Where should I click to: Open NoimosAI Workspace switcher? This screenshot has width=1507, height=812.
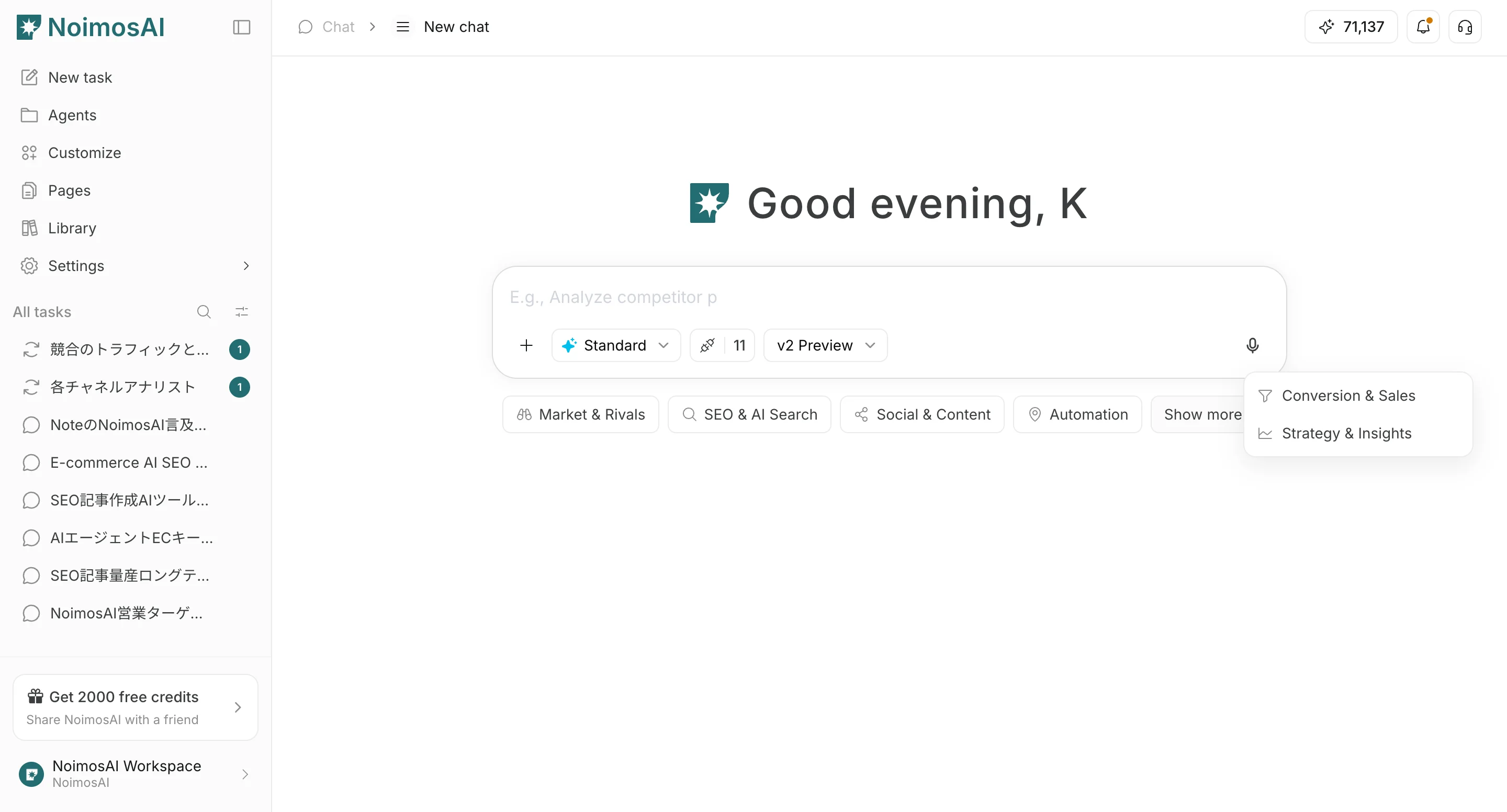pos(135,774)
